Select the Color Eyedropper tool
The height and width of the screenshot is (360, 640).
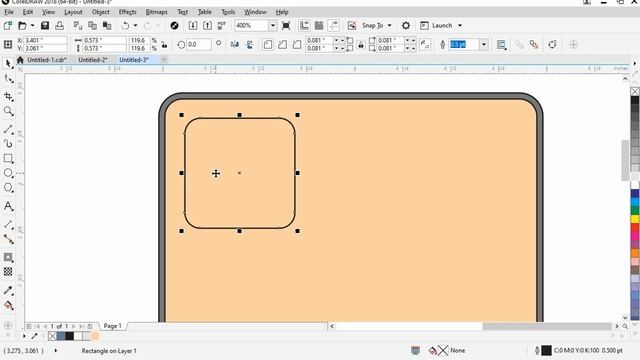[8, 290]
